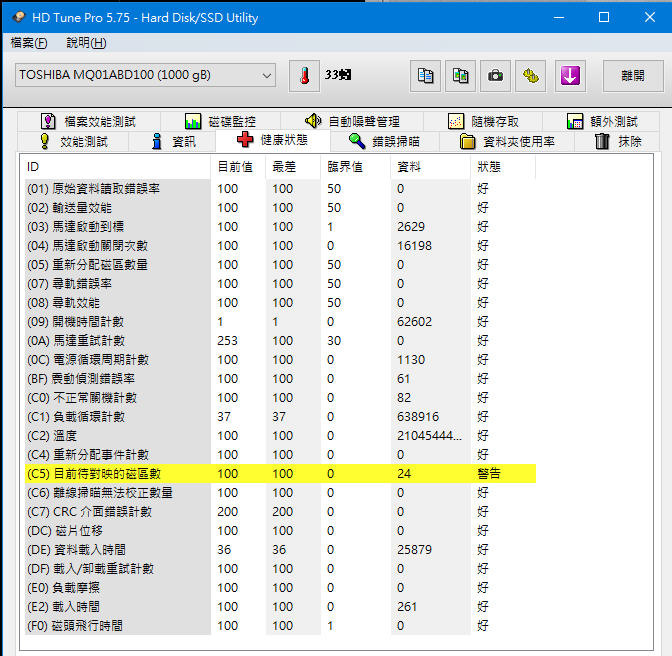Click the 狀態 column header
Screen dimensions: 672x656
pyautogui.click(x=503, y=167)
